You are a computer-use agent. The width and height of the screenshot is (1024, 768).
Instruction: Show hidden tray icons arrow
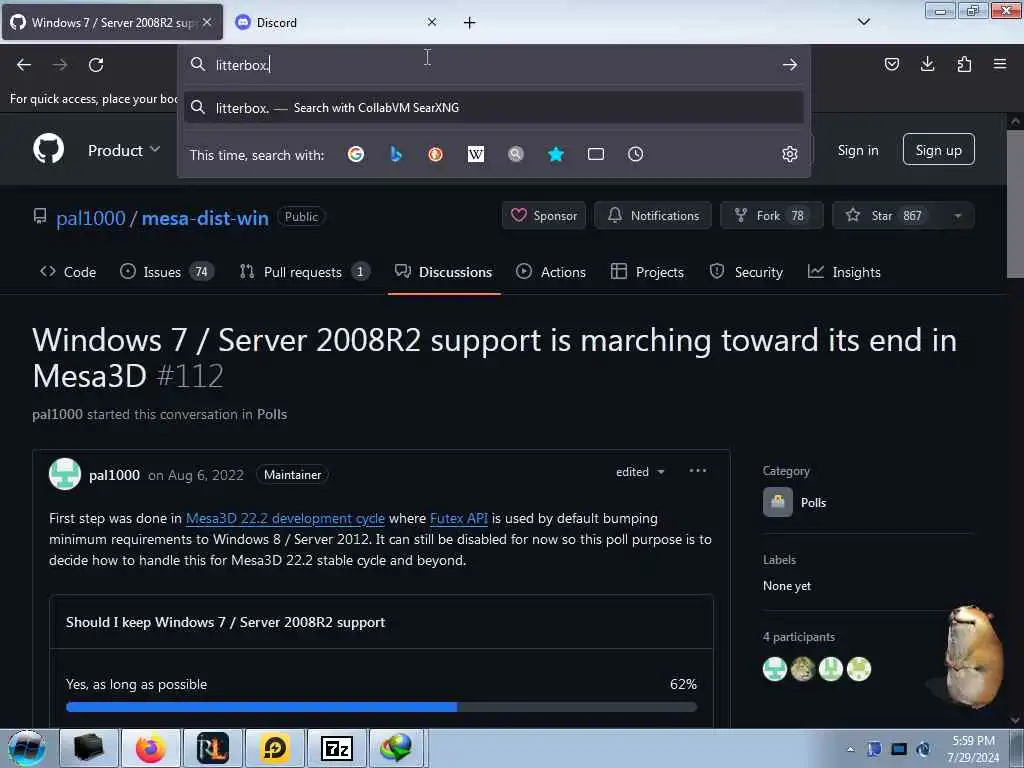pyautogui.click(x=850, y=749)
